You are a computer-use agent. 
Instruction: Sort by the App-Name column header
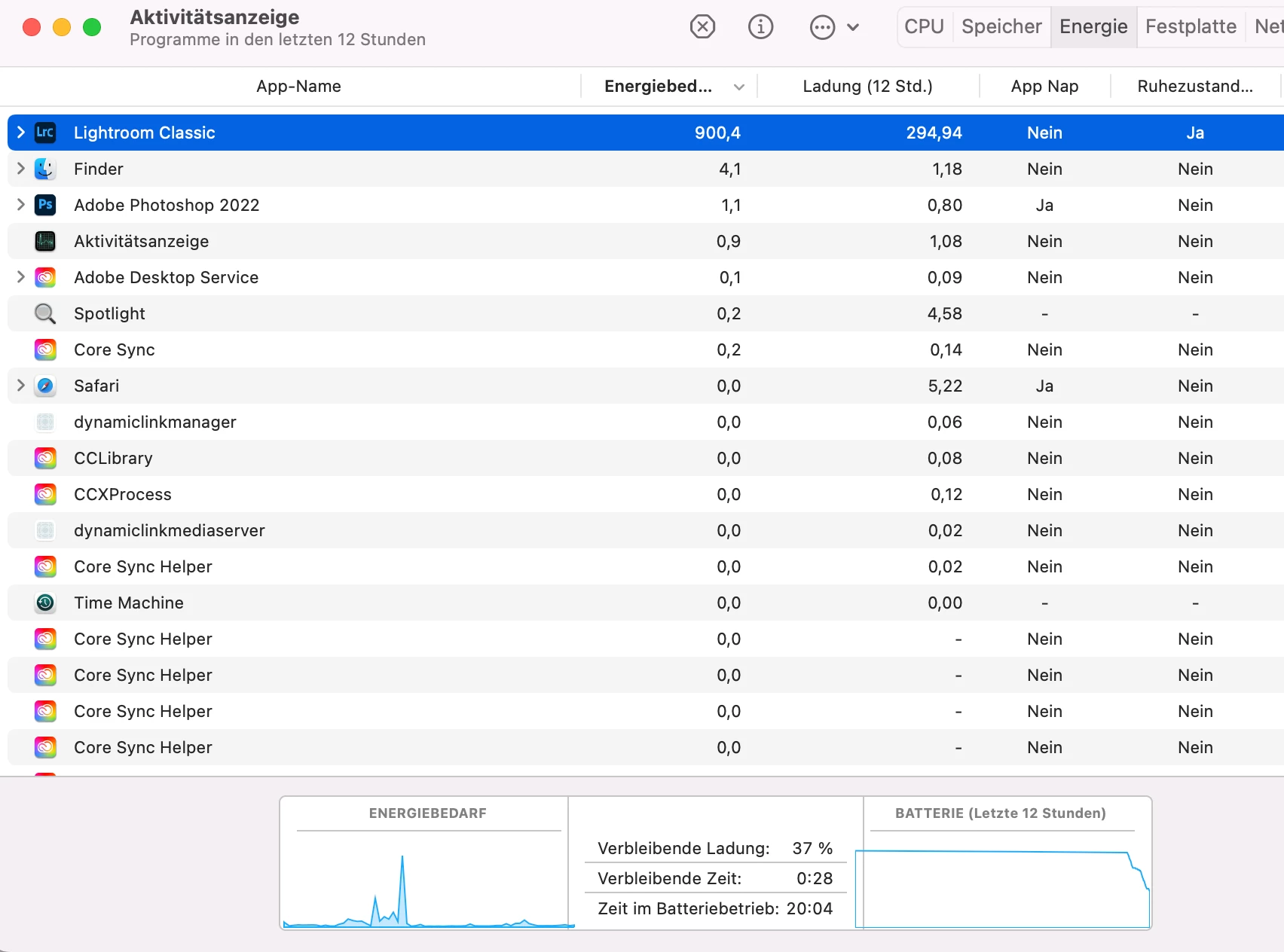tap(298, 87)
